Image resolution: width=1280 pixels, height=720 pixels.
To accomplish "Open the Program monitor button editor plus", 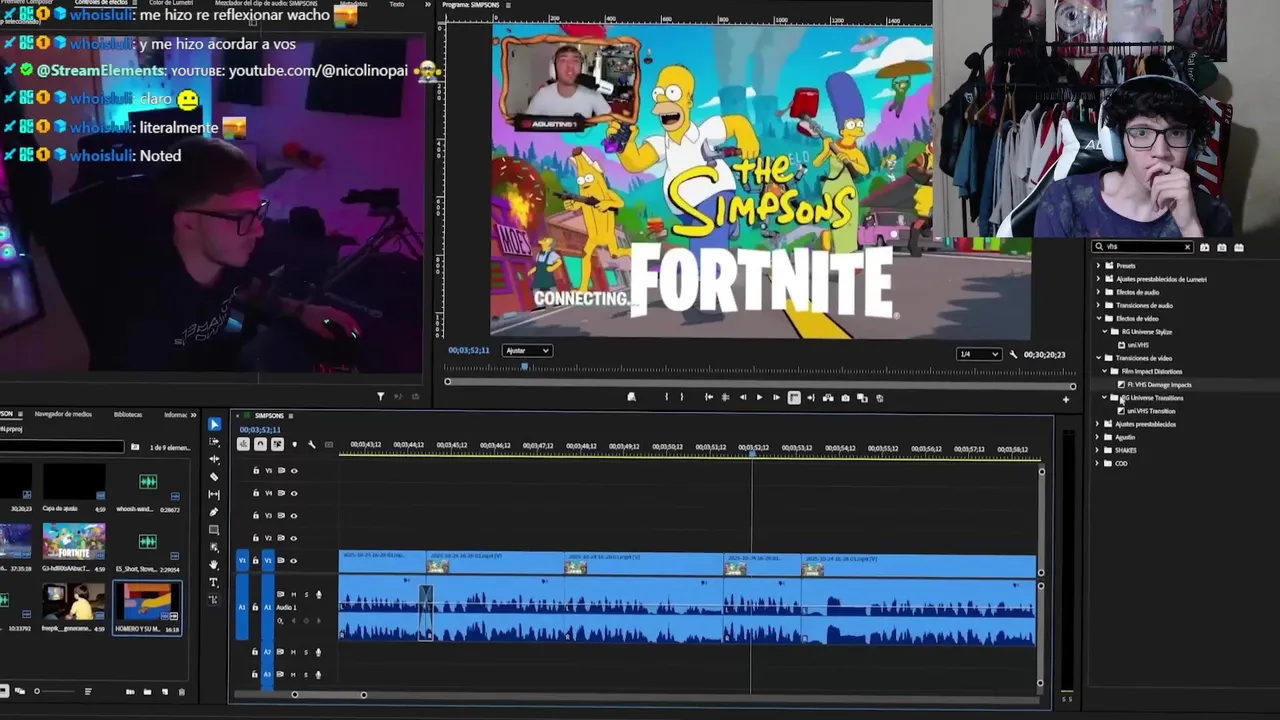I will pos(1065,400).
